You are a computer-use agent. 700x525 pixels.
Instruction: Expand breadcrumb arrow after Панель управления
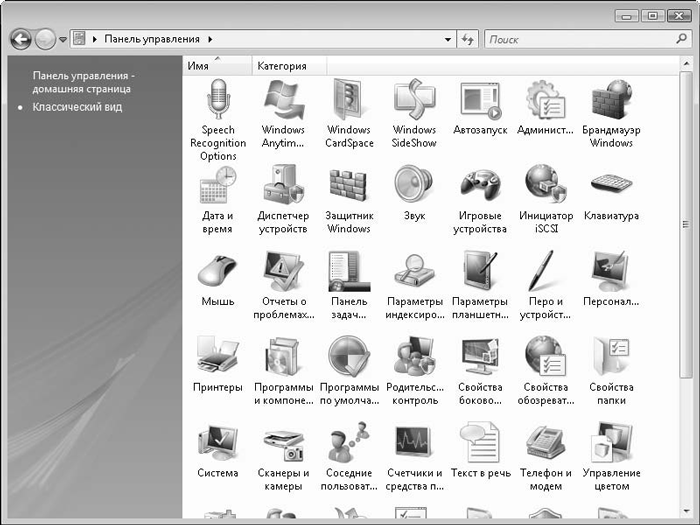pos(211,40)
